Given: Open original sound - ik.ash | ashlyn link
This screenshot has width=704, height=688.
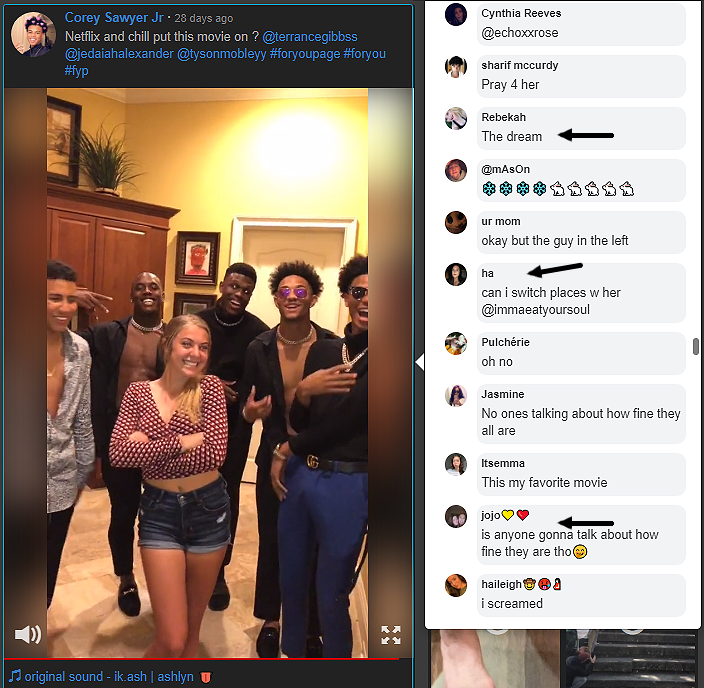Looking at the screenshot, I should 109,676.
